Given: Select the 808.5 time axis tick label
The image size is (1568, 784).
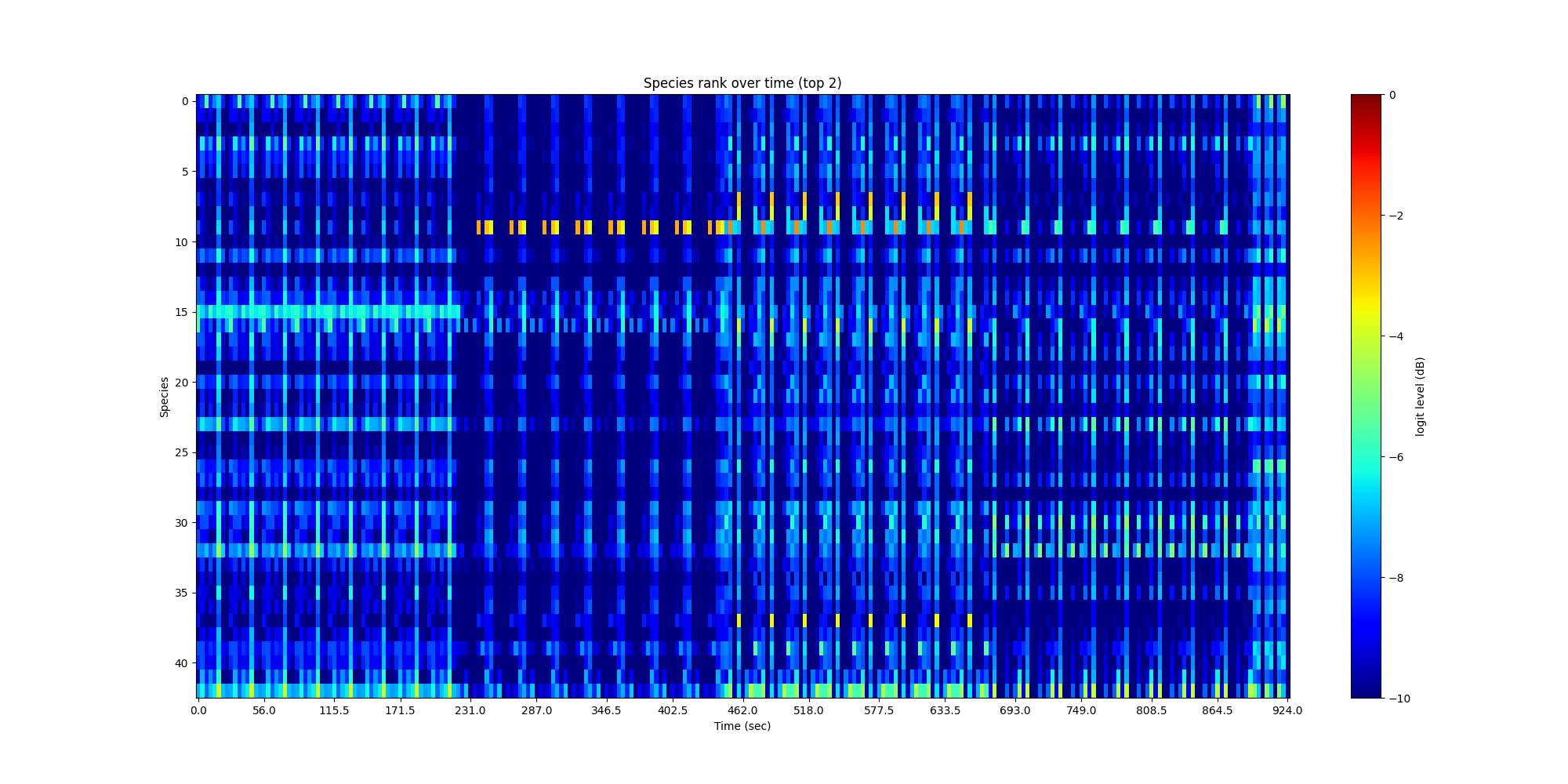Looking at the screenshot, I should (1151, 710).
